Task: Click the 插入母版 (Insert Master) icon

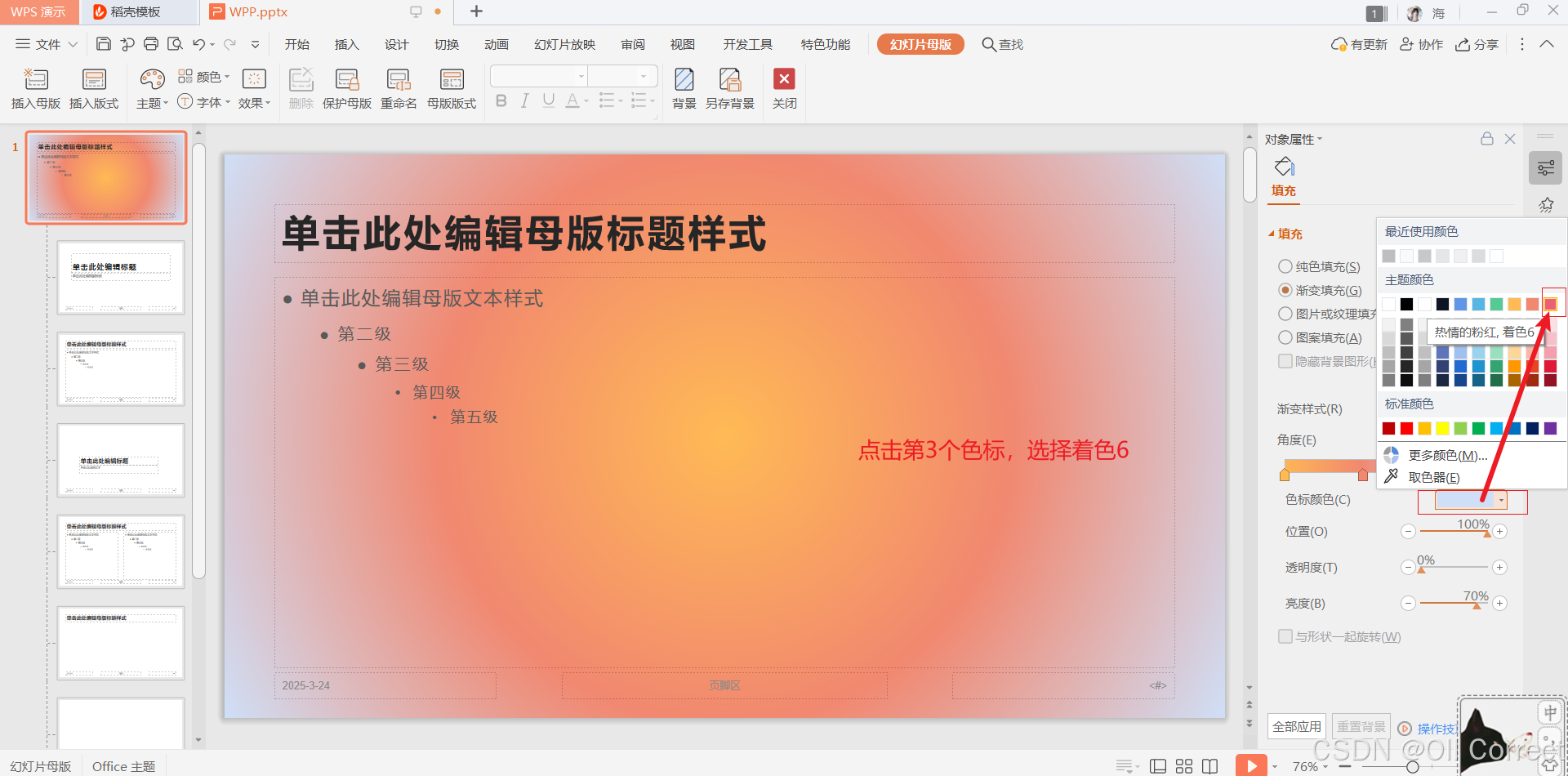Action: click(x=36, y=79)
